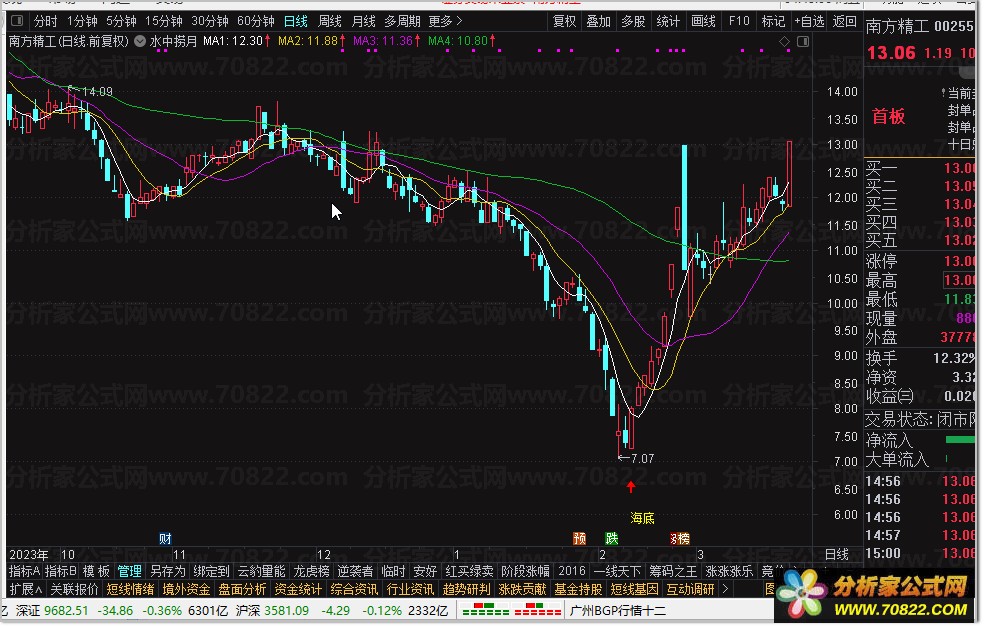Open the 短线基因 tab

click(634, 590)
